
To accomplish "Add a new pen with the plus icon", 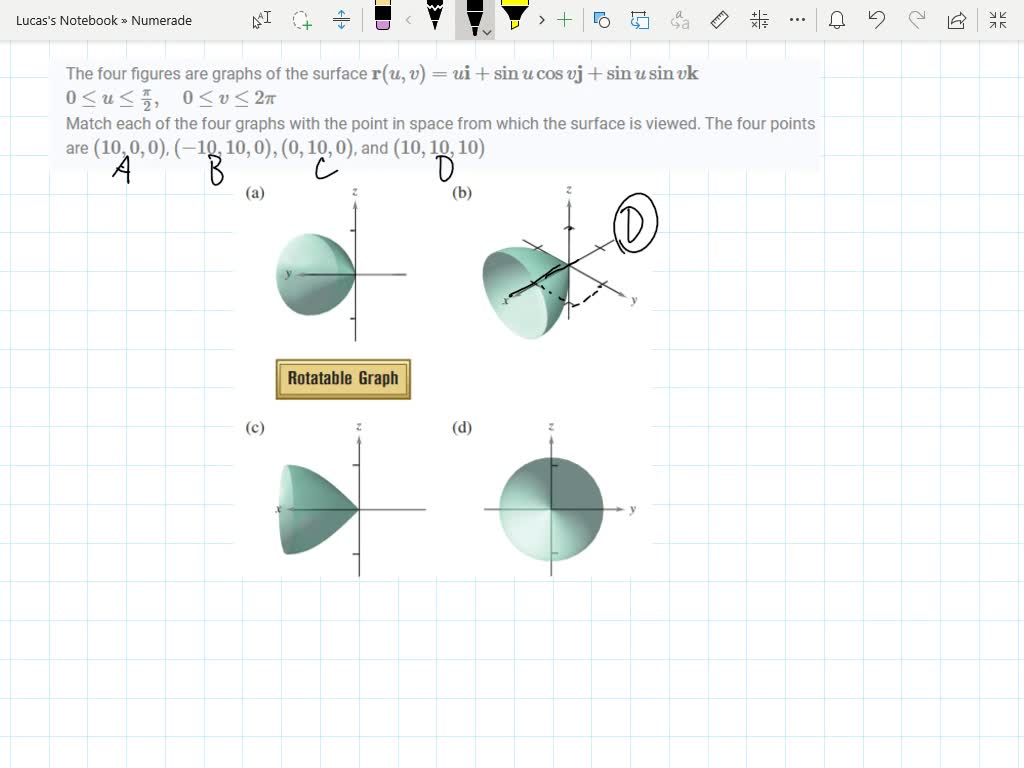I will pos(564,20).
